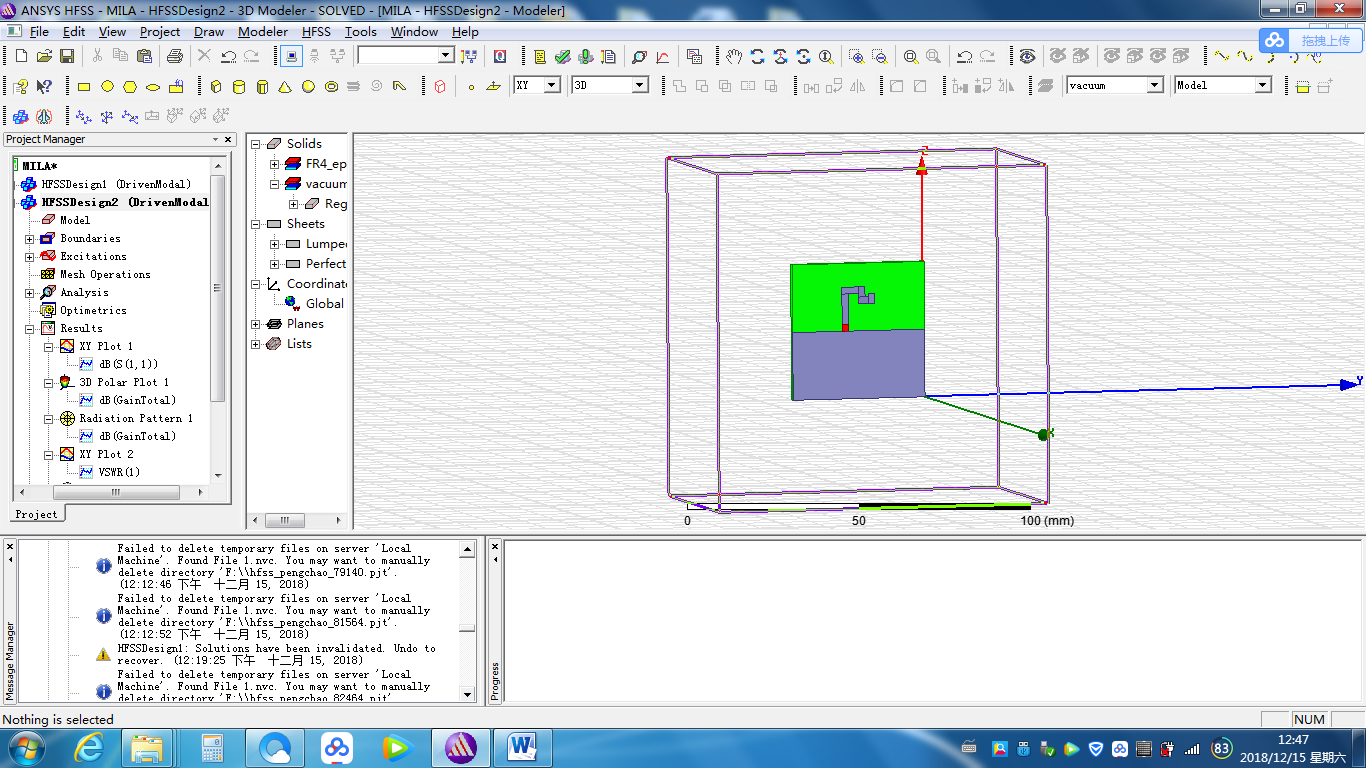Select the Draw circle tool
The image size is (1366, 768).
(x=107, y=87)
